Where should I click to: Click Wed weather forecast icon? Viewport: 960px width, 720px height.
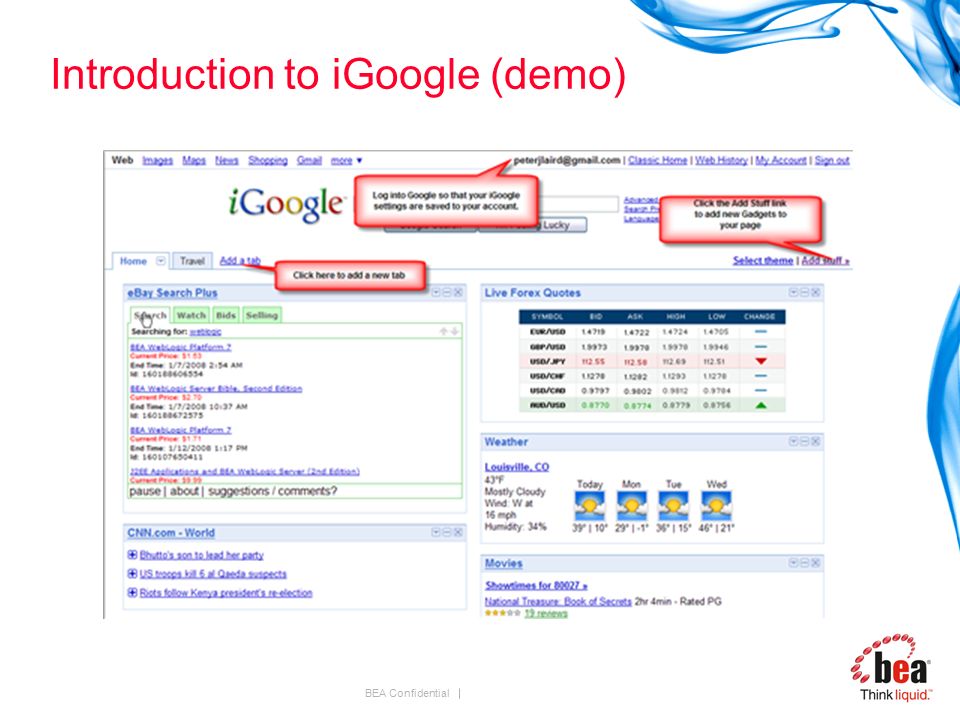pos(716,506)
